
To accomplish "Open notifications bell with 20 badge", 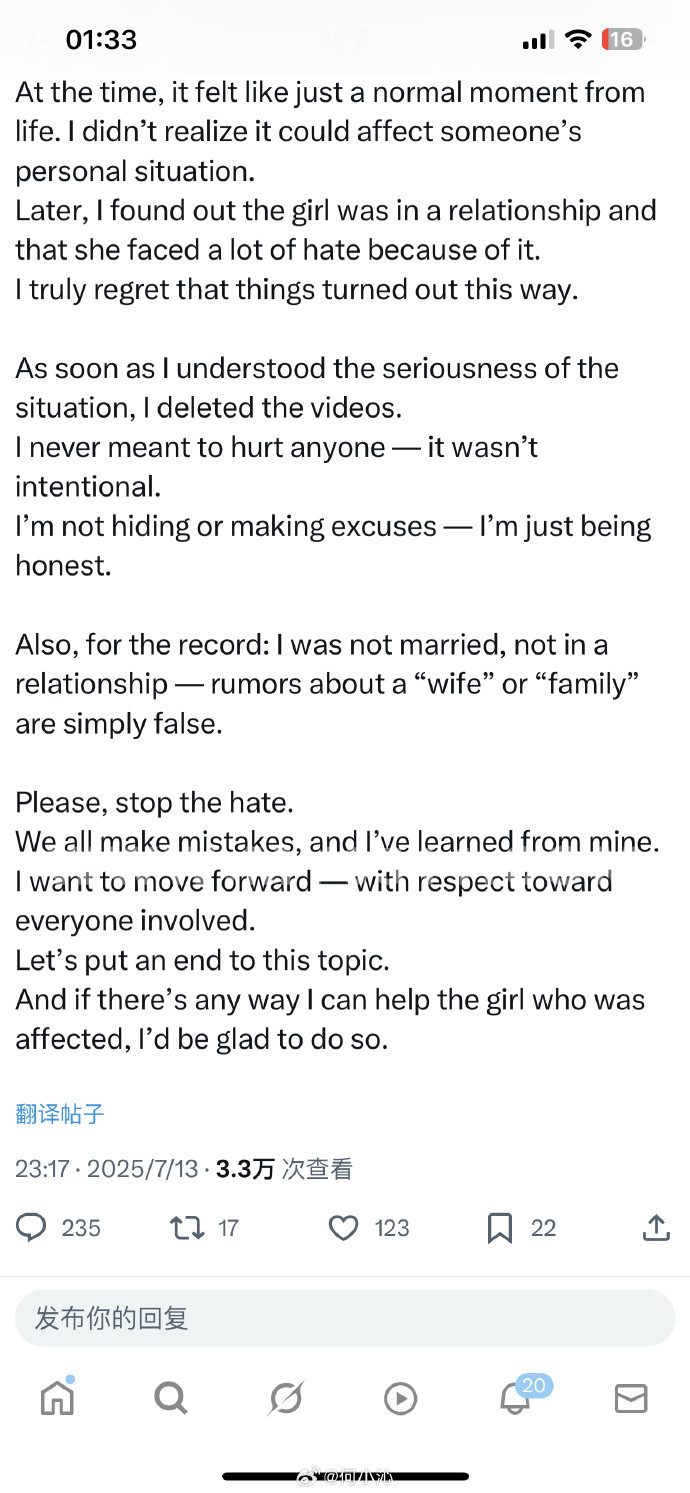I will coord(516,1398).
